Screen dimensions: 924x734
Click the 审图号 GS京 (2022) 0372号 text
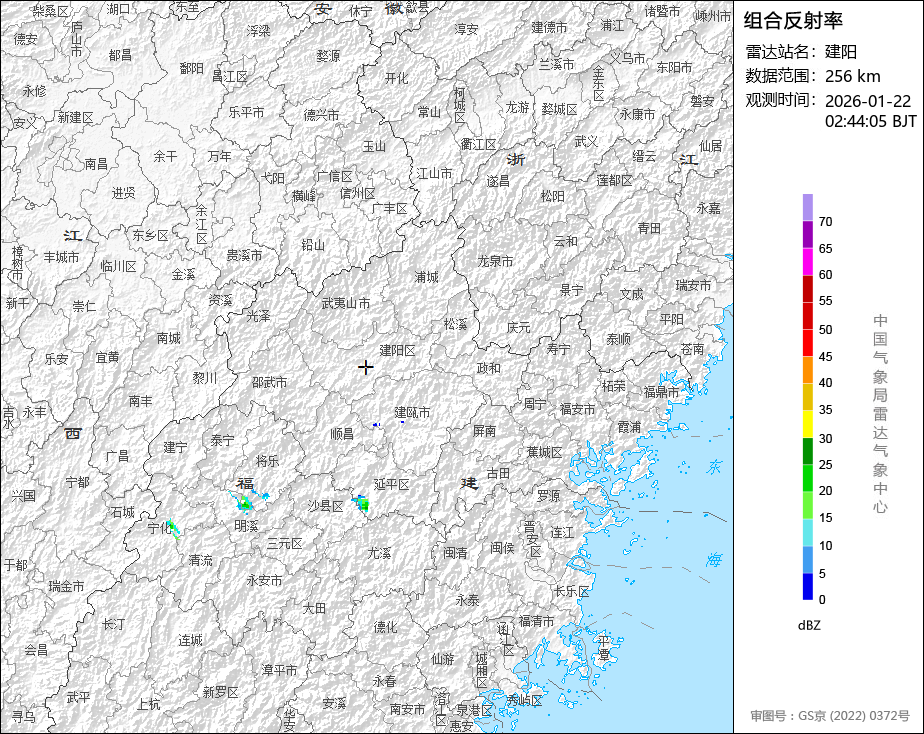point(830,716)
